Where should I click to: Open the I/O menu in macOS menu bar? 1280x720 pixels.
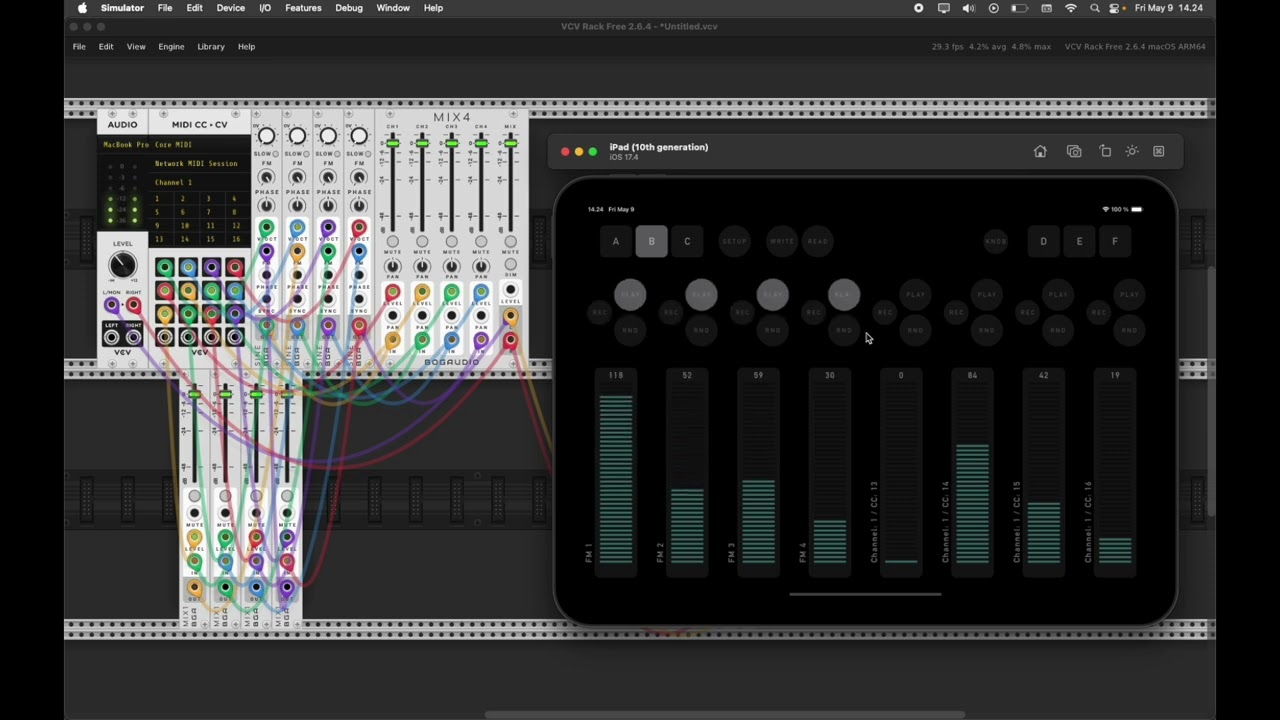click(265, 8)
